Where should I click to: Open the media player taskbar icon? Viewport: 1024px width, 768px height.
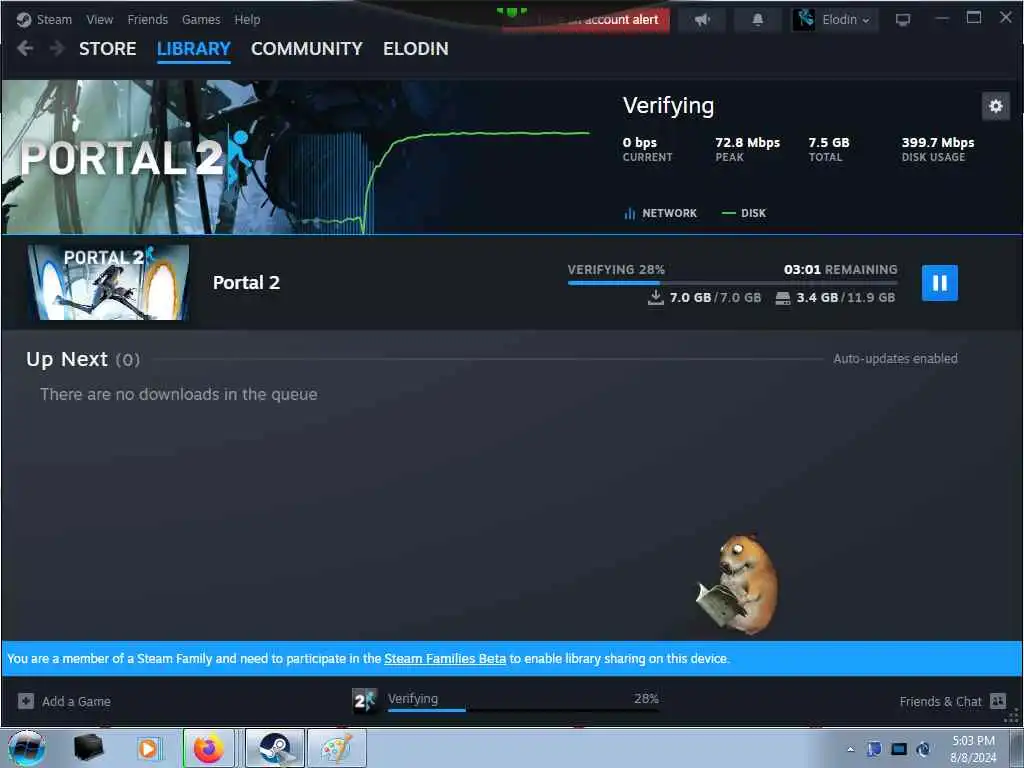pyautogui.click(x=149, y=748)
